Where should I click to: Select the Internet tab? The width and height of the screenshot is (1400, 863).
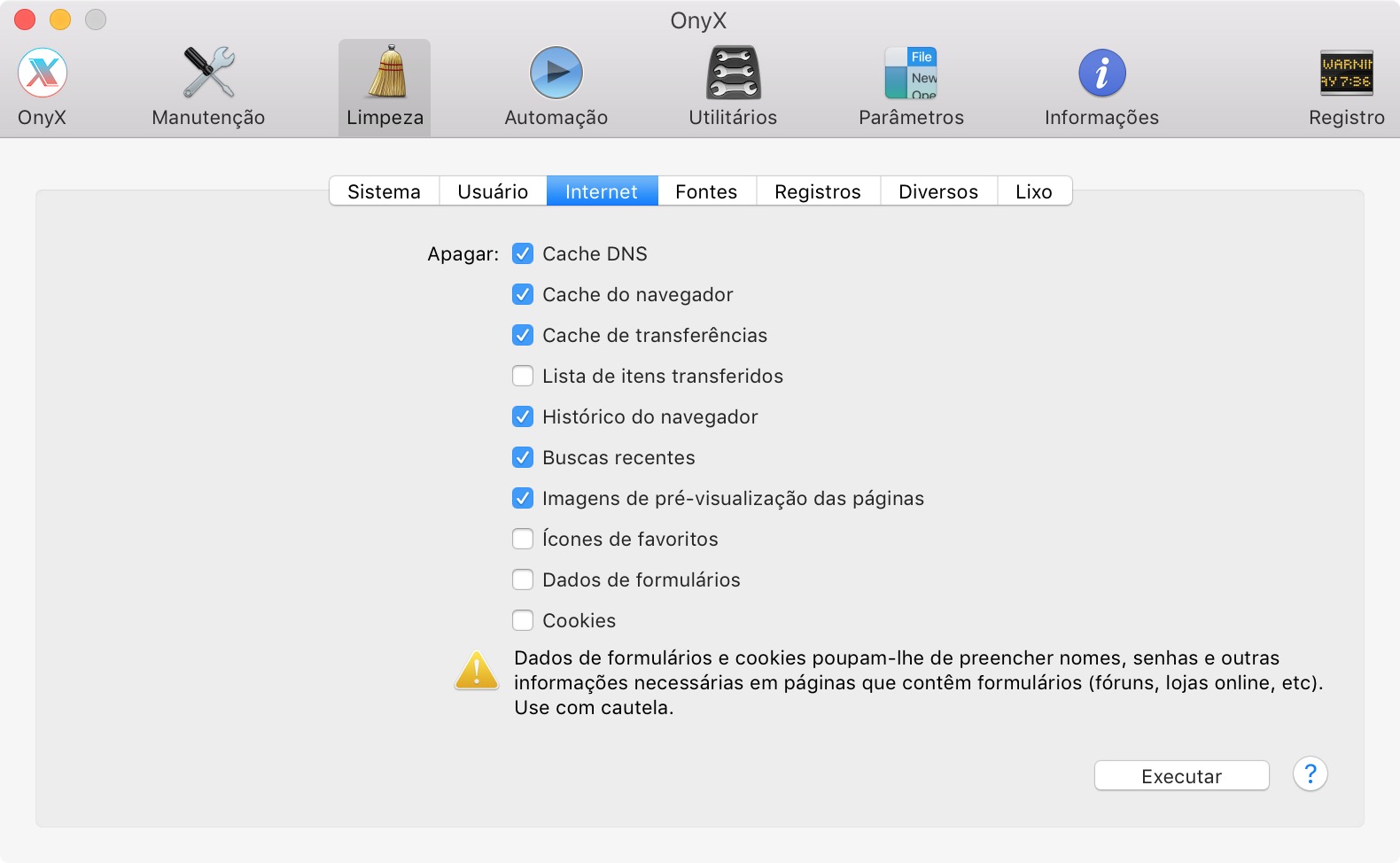point(602,191)
